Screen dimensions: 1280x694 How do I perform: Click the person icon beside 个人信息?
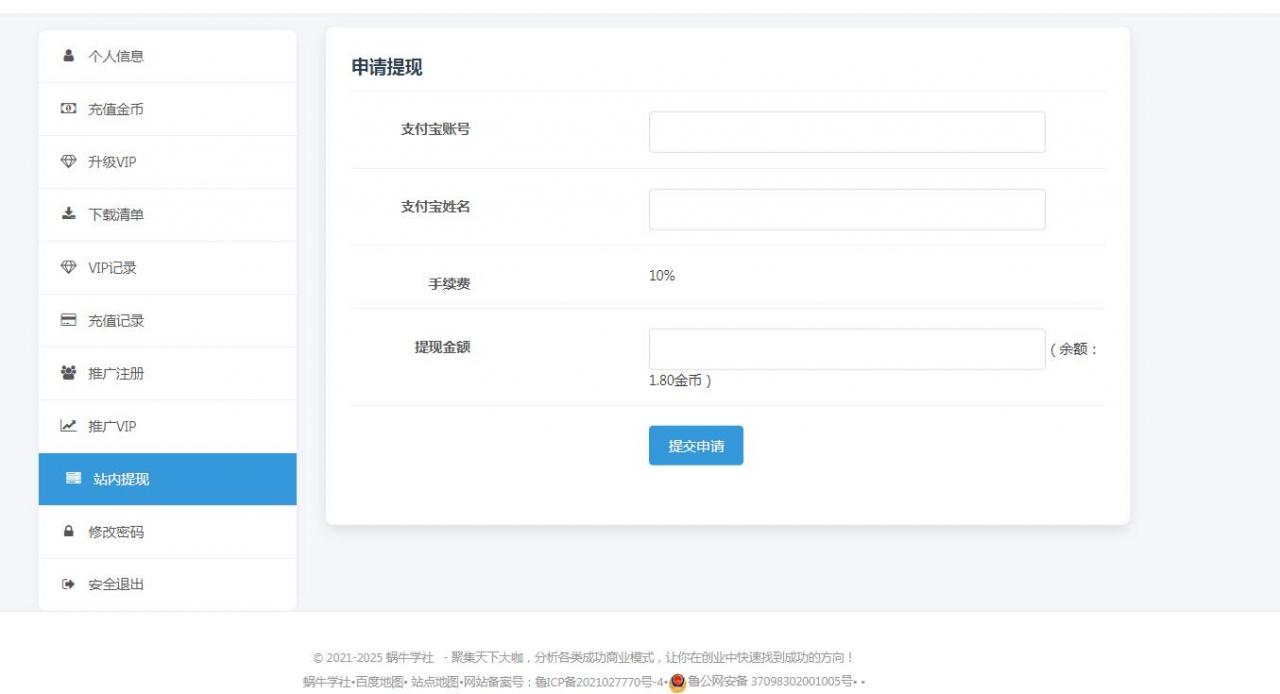point(68,56)
